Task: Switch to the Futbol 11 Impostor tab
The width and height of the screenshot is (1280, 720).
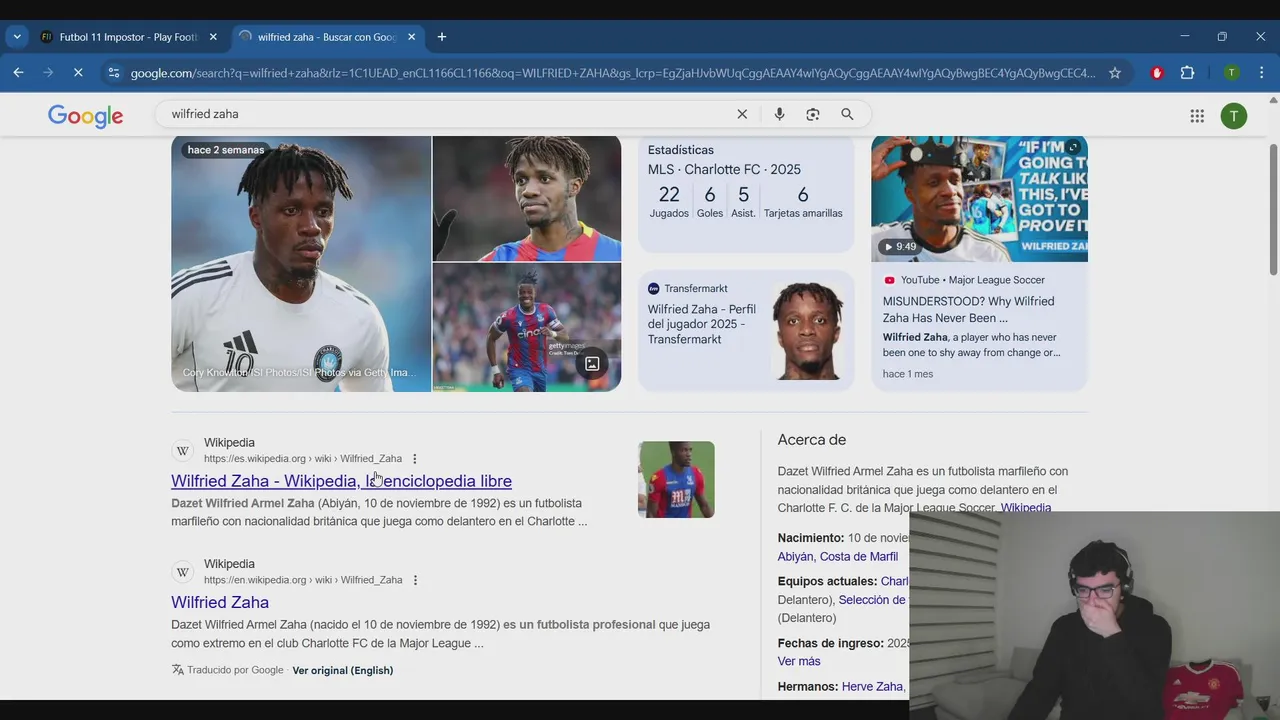Action: click(129, 37)
